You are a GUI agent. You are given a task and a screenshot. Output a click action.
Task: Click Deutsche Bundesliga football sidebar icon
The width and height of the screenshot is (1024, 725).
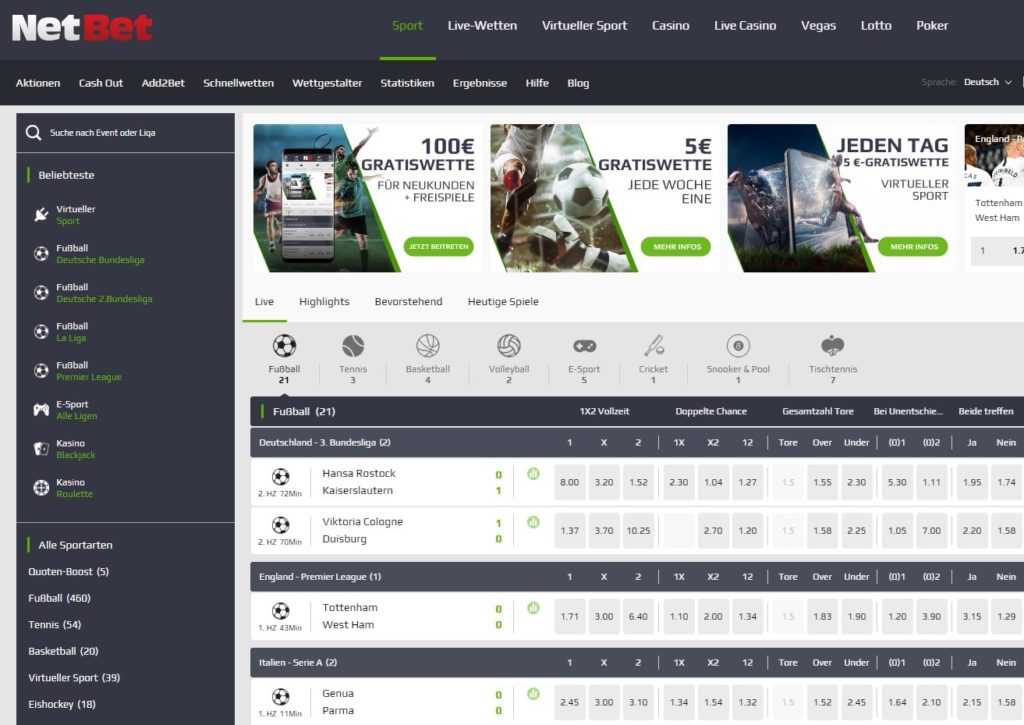(41, 254)
